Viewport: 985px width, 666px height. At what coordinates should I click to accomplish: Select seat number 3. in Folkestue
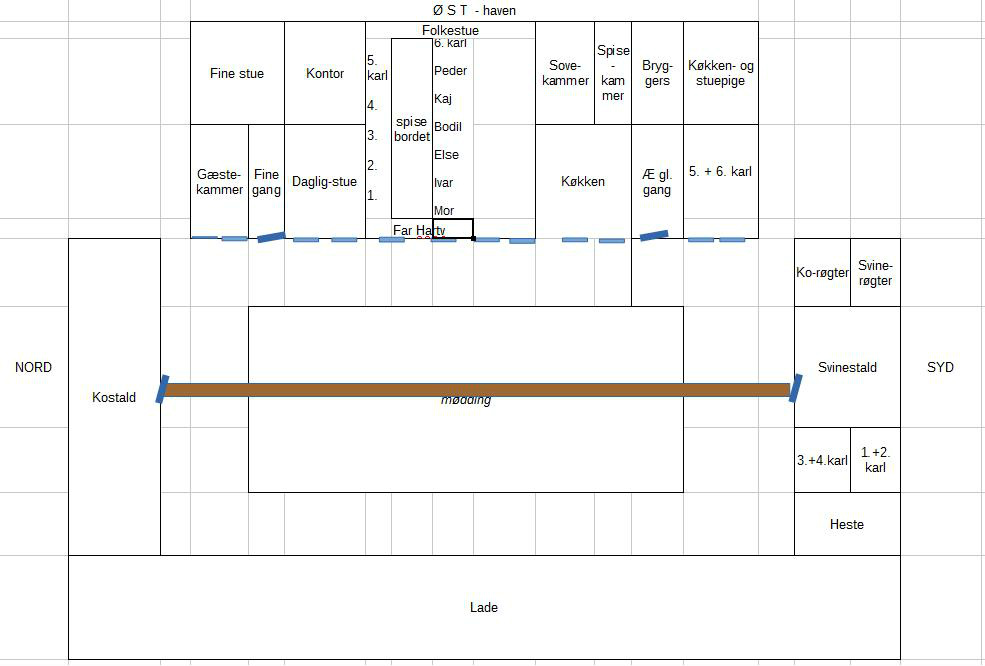tap(373, 135)
